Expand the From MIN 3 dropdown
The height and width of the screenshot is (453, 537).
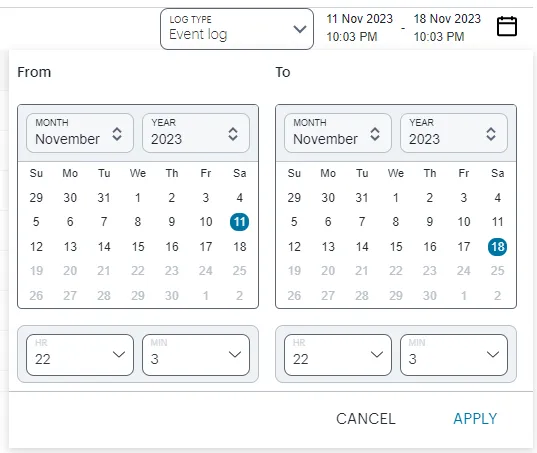pos(196,355)
